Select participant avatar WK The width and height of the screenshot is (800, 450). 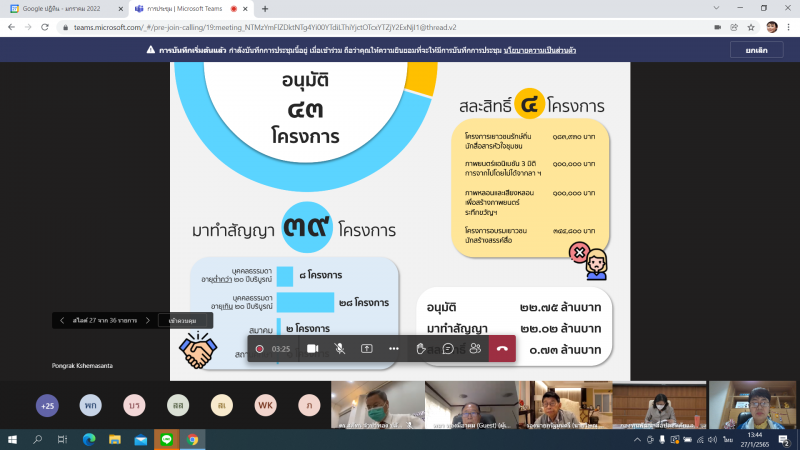tap(265, 406)
